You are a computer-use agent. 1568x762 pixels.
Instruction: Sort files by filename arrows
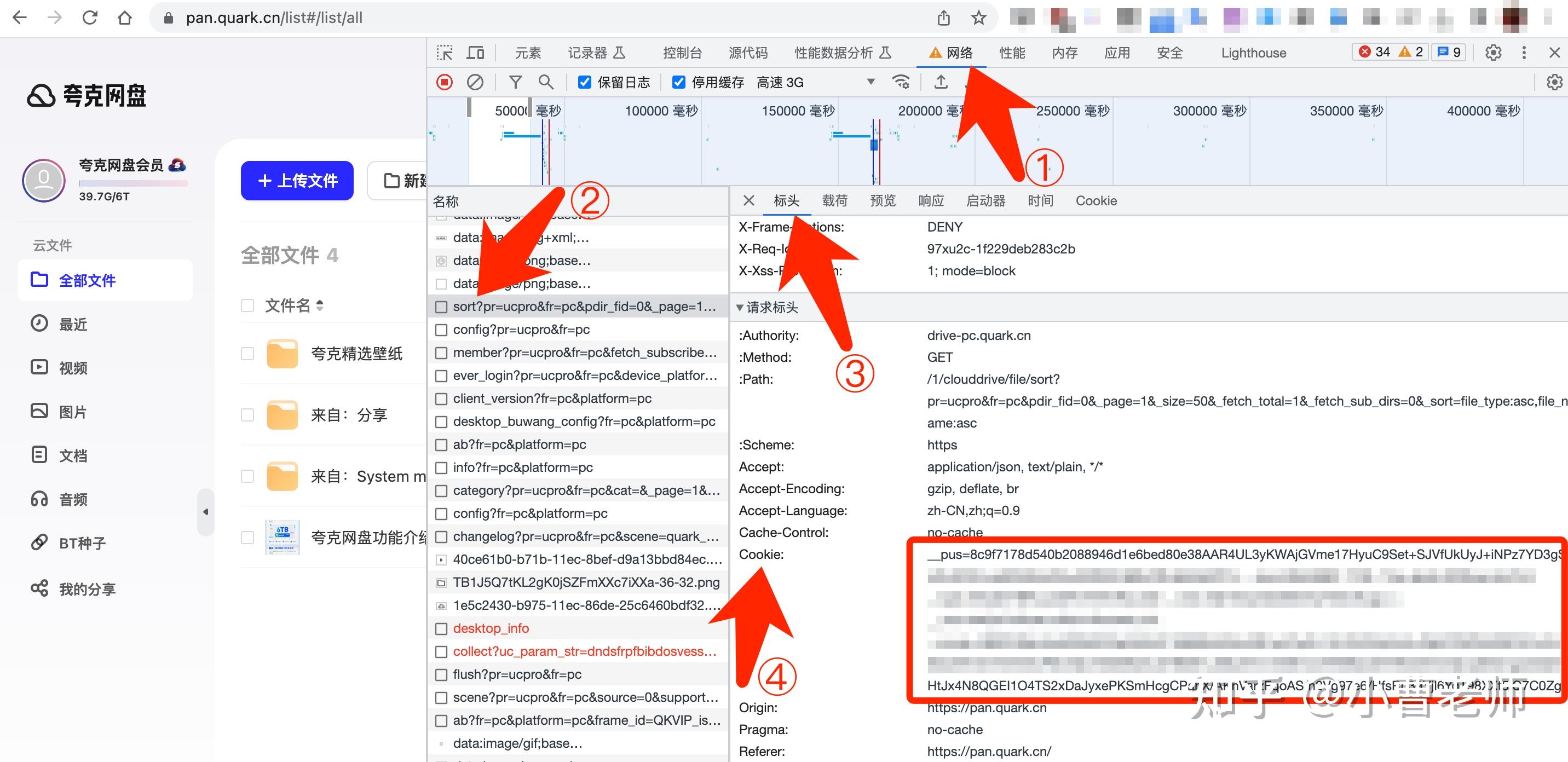(x=320, y=305)
